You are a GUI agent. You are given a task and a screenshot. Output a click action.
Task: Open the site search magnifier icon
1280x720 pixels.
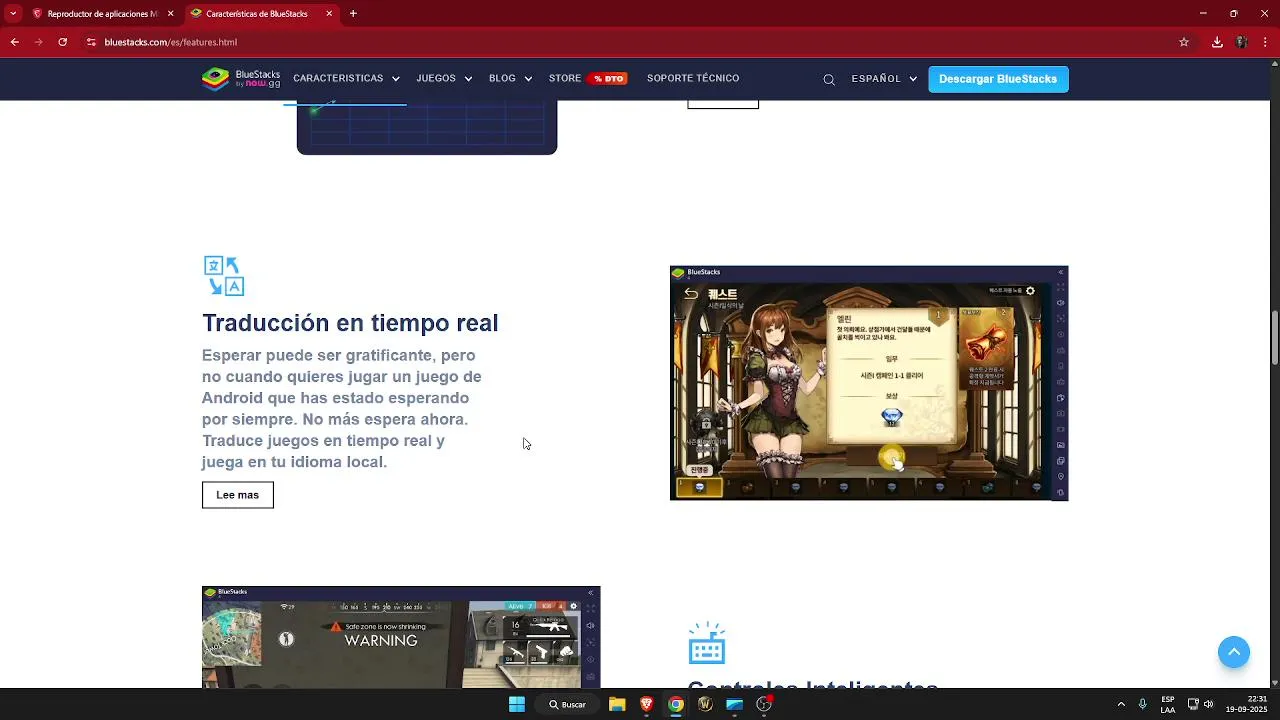(829, 80)
